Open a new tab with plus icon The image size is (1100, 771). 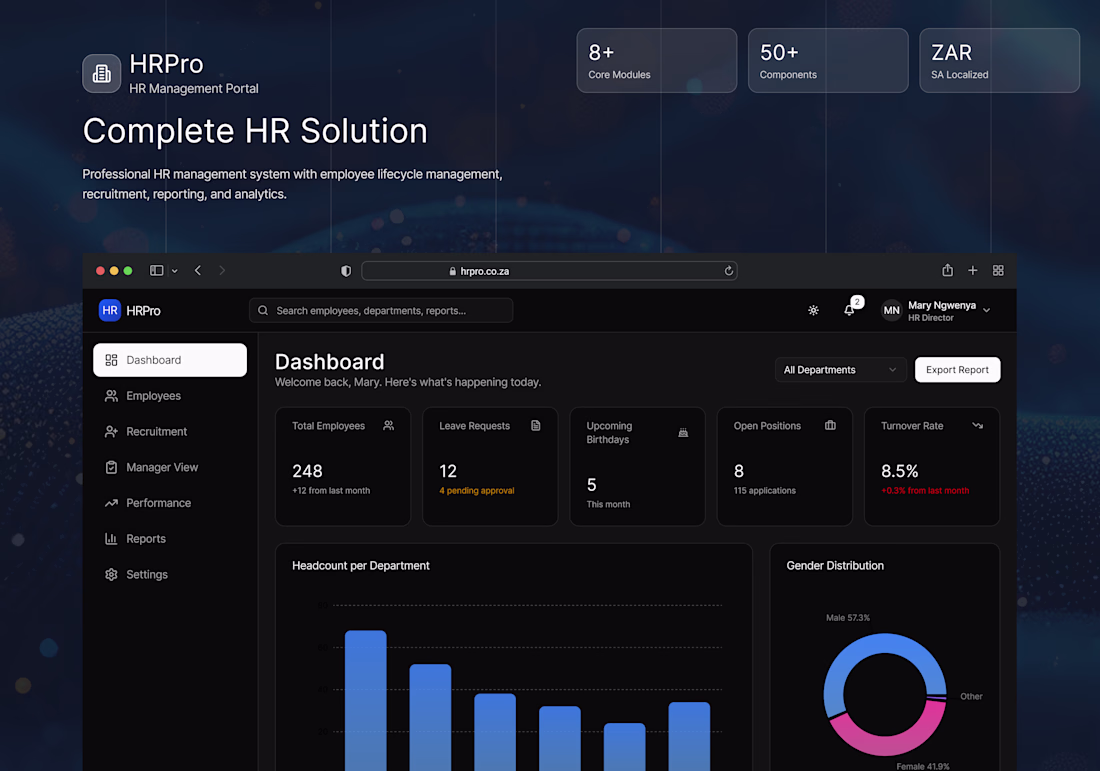[x=972, y=270]
